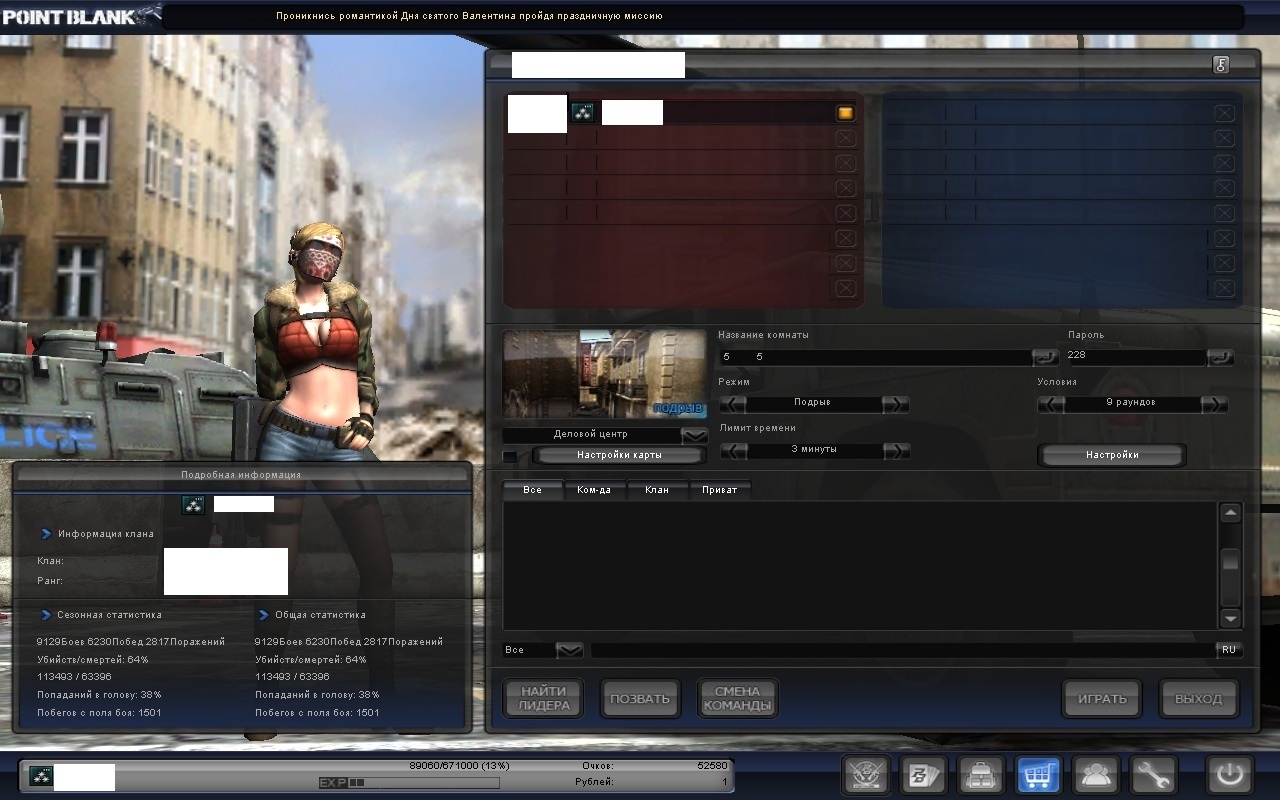Screen dimensions: 1280x800
Task: Click rank badge in bottom status bar
Action: pyautogui.click(x=41, y=777)
